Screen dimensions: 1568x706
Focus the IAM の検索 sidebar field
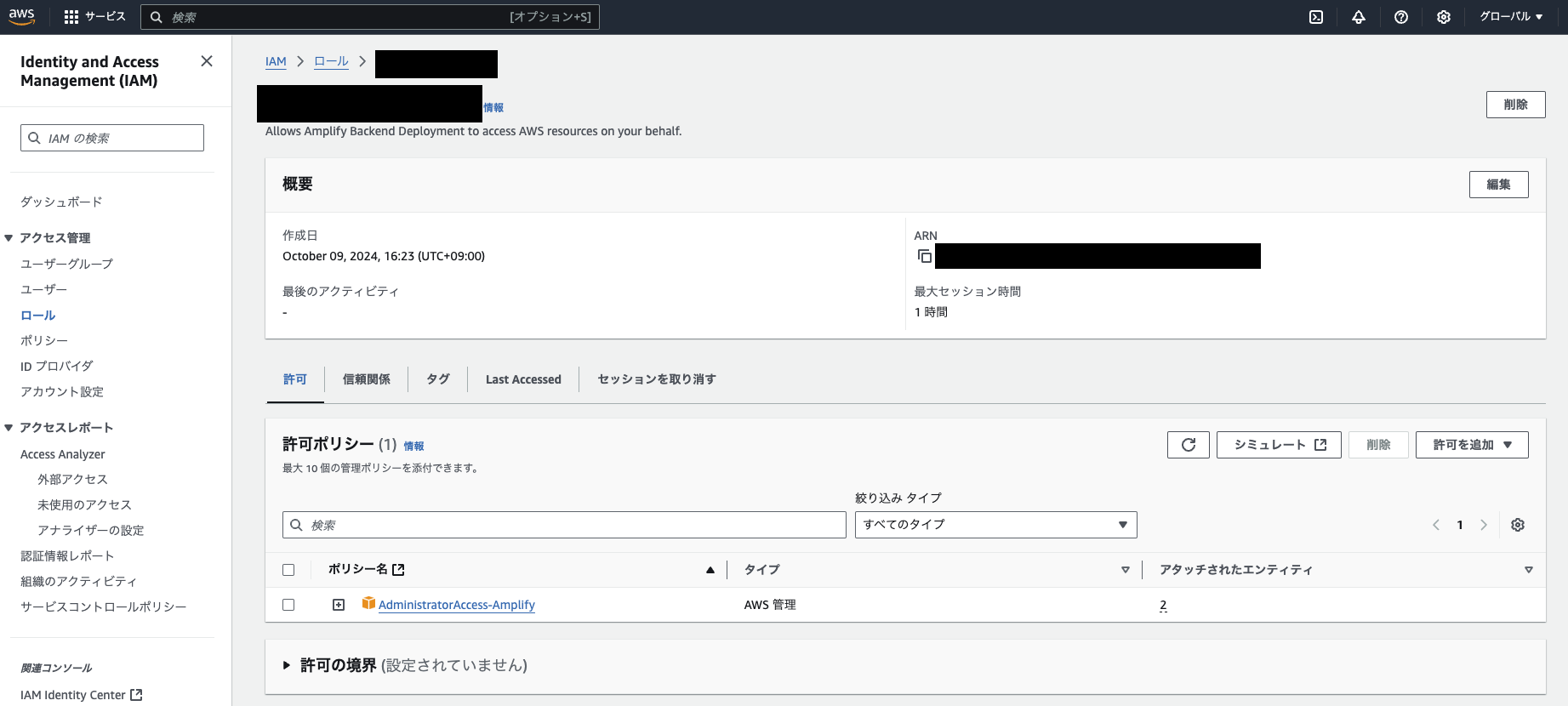(112, 138)
